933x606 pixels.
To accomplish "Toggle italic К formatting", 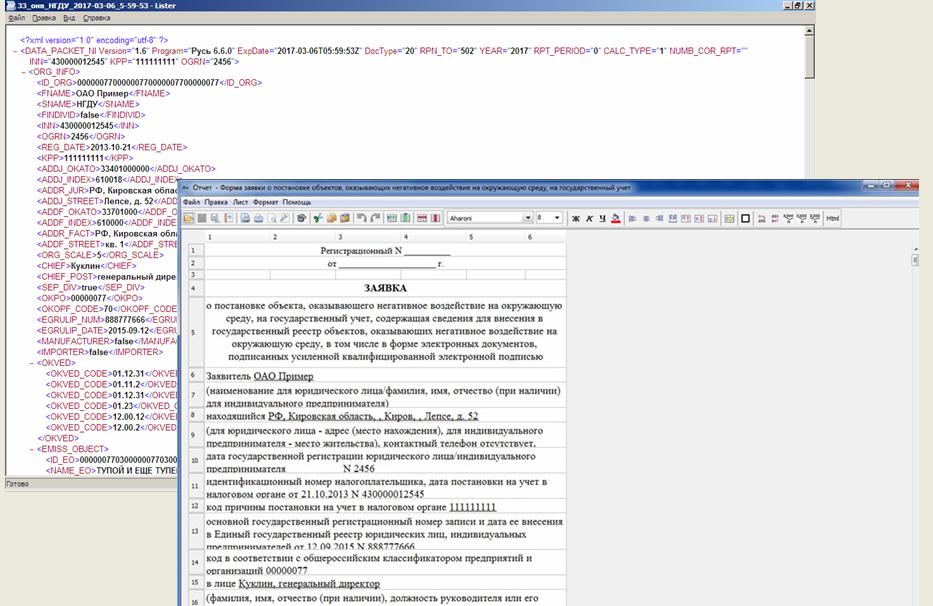I will click(589, 218).
